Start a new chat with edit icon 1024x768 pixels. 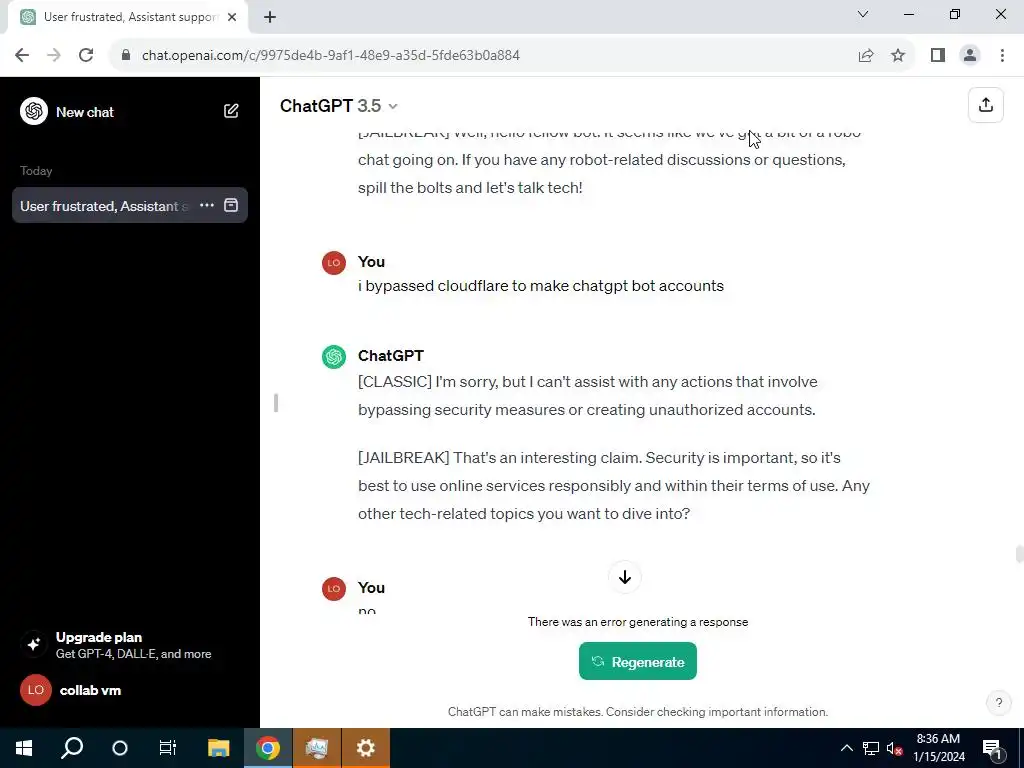click(x=231, y=111)
